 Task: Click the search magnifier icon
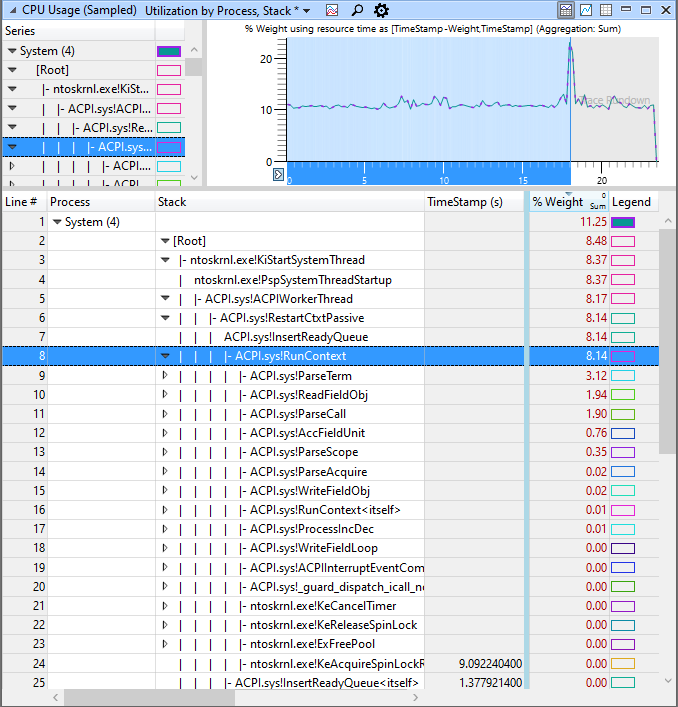357,10
